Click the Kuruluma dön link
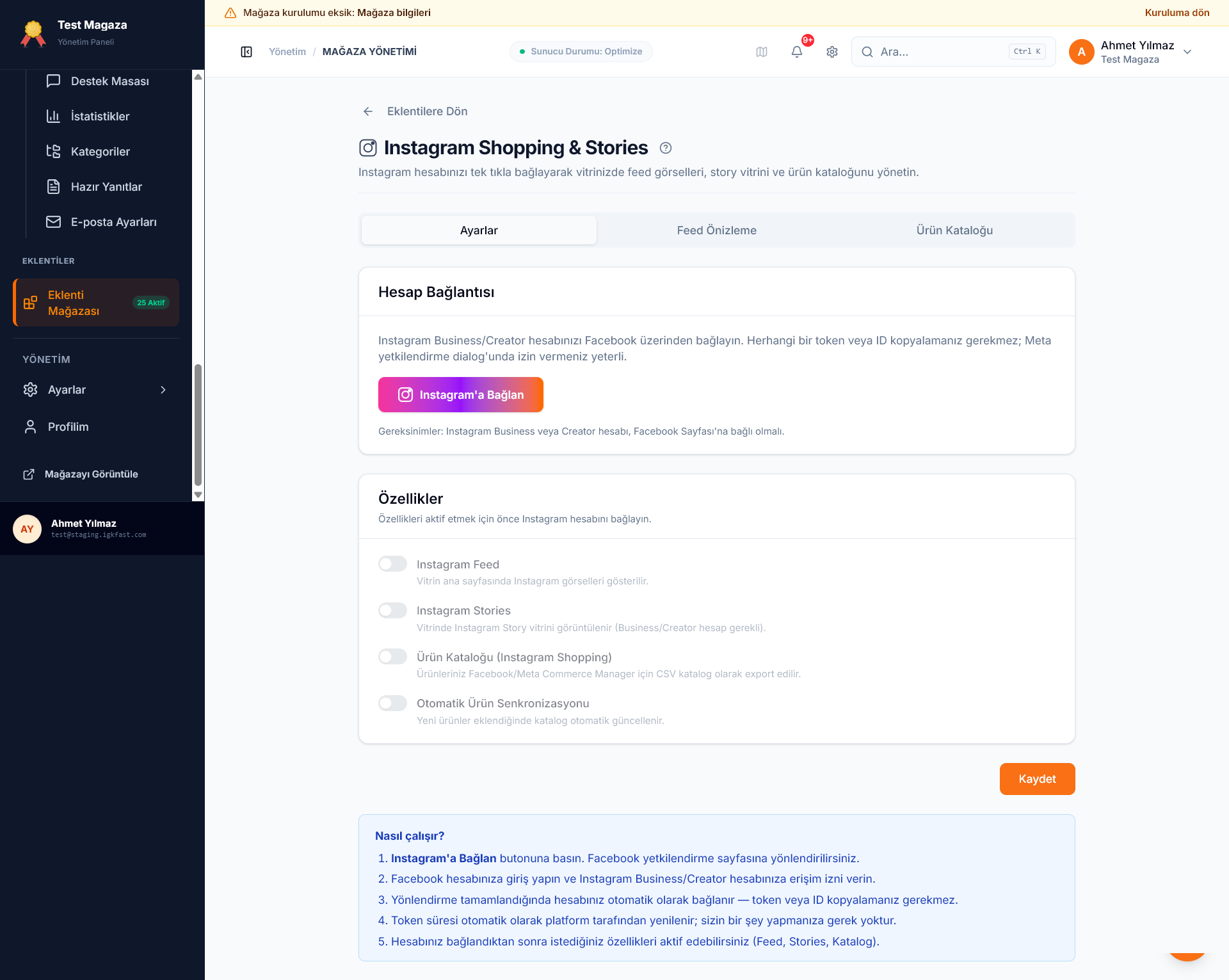Viewport: 1229px width, 980px height. click(x=1177, y=13)
